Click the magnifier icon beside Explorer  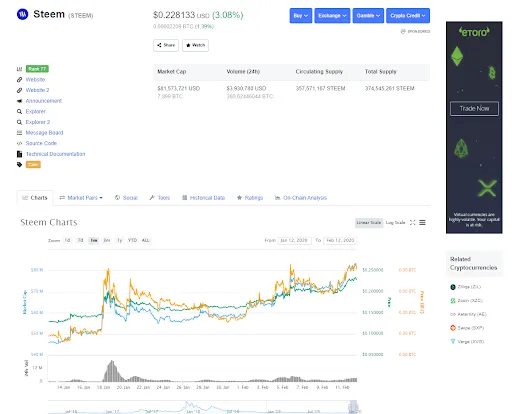click(19, 111)
